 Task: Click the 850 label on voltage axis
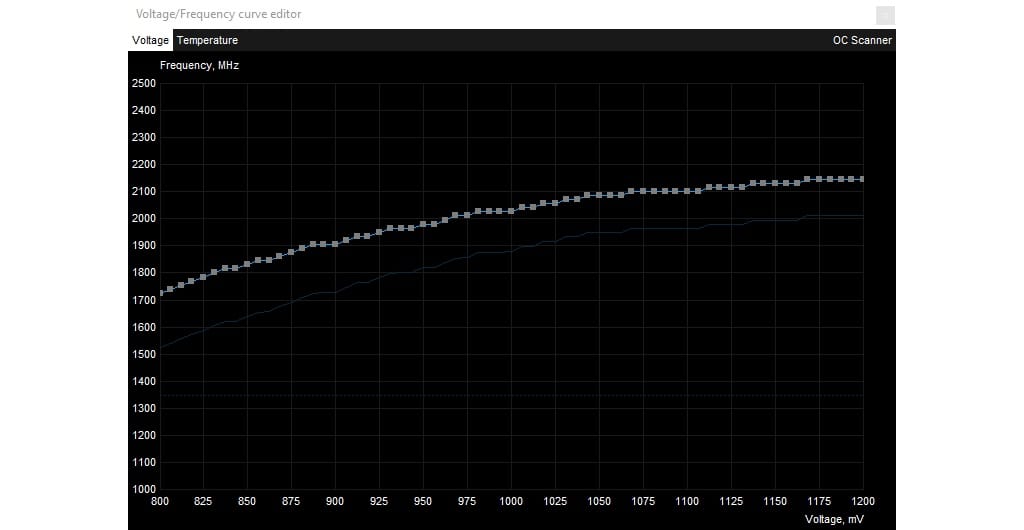[x=247, y=501]
